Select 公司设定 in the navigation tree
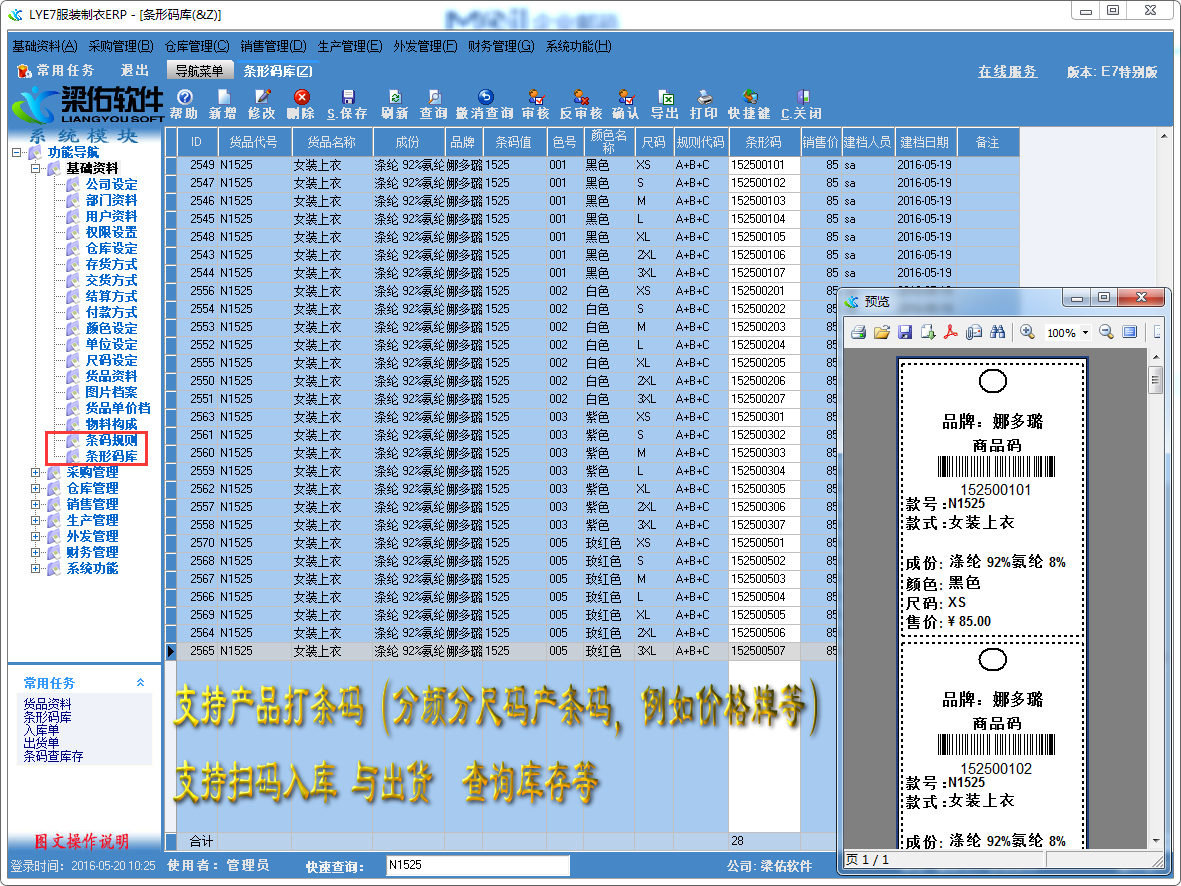The height and width of the screenshot is (886, 1181). 111,184
